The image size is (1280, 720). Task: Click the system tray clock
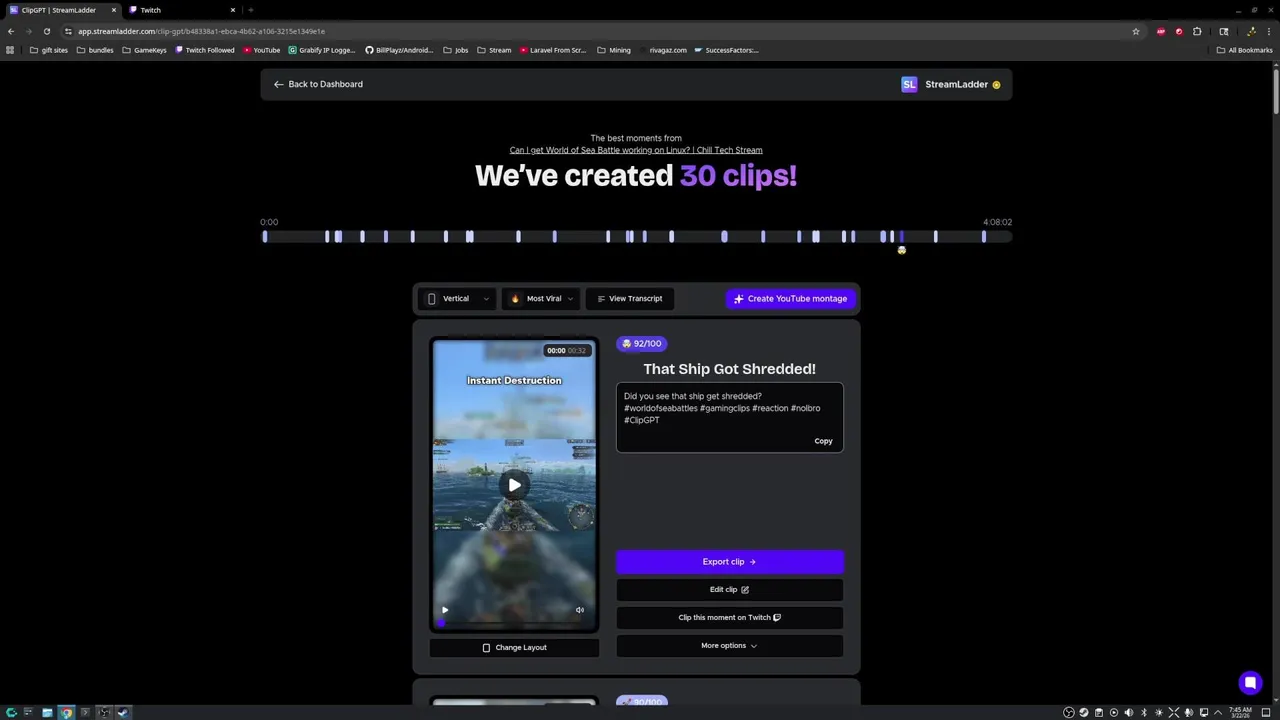point(1240,712)
